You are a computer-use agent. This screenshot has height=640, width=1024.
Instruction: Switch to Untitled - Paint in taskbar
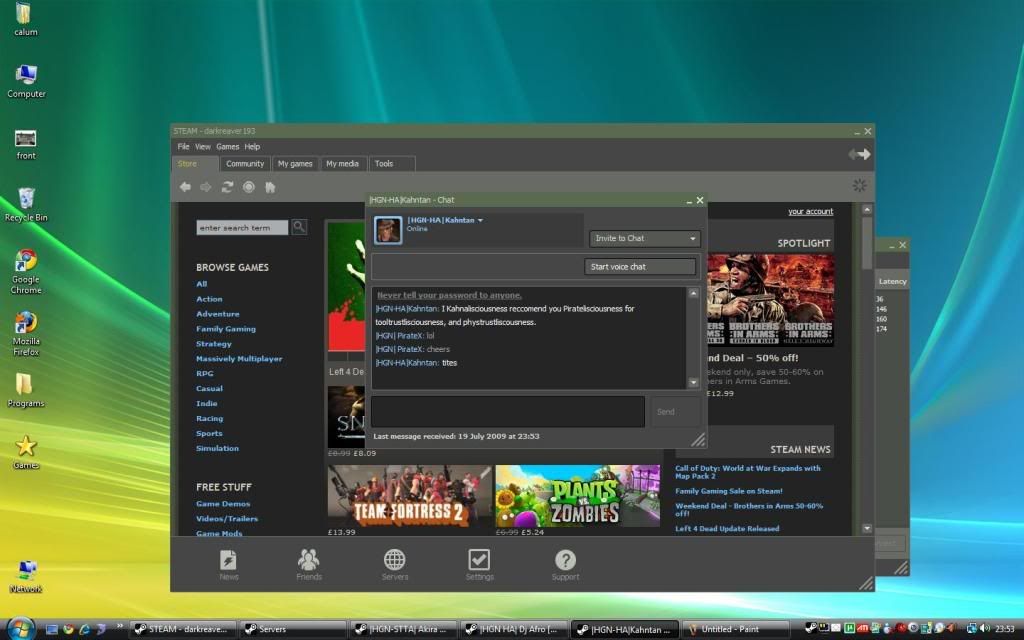735,629
